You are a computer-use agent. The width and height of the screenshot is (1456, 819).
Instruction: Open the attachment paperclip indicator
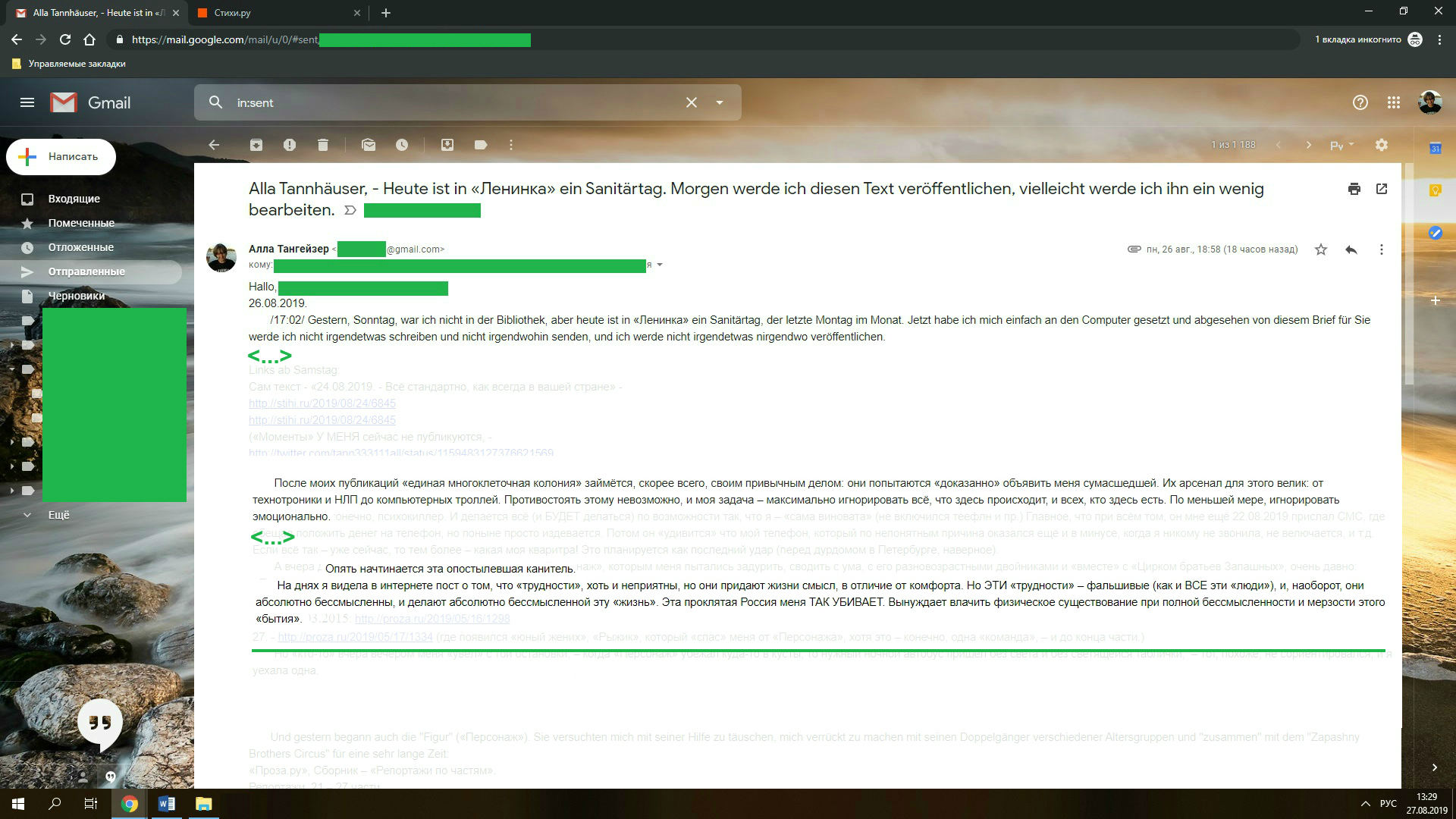1134,249
